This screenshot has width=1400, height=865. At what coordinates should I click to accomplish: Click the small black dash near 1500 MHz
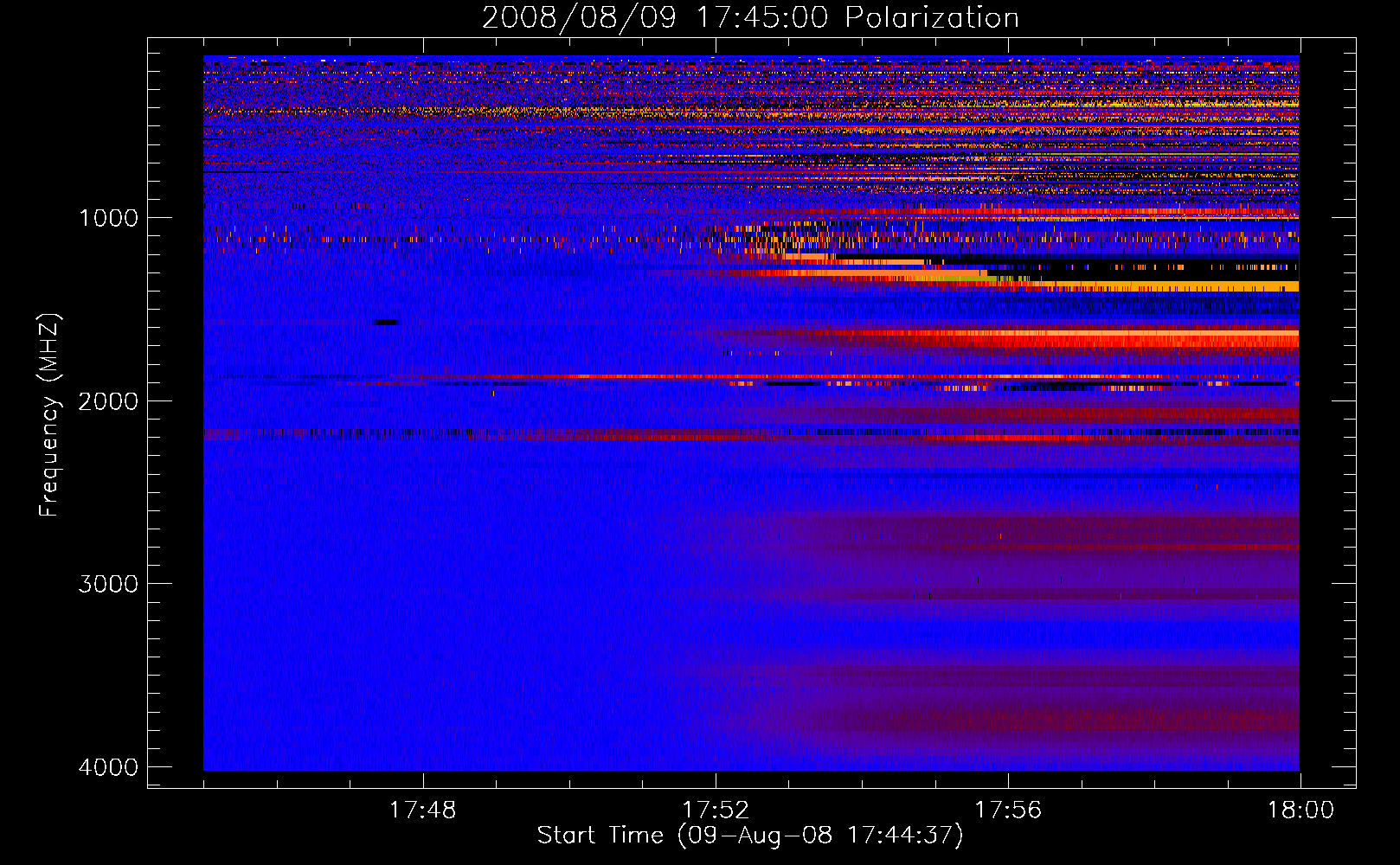click(x=386, y=323)
